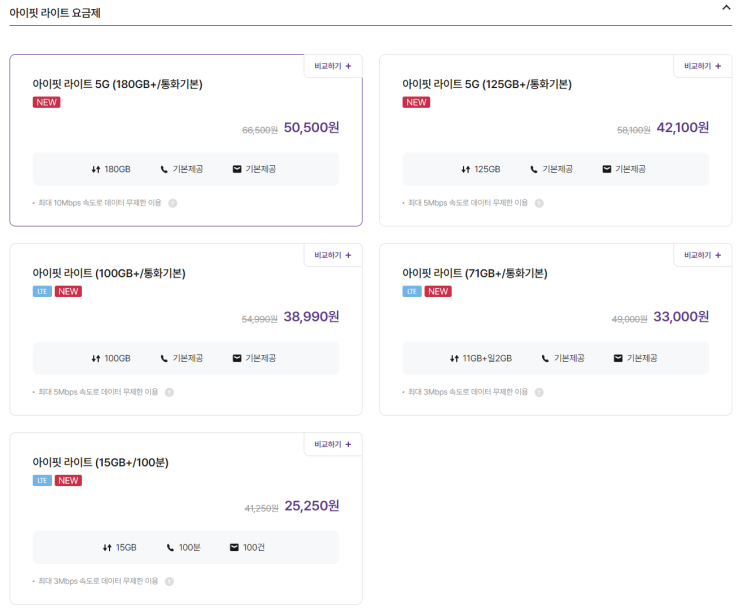Select the 42,100원 price on 125GB plan
Viewport: 743px width, 612px height.
682,128
